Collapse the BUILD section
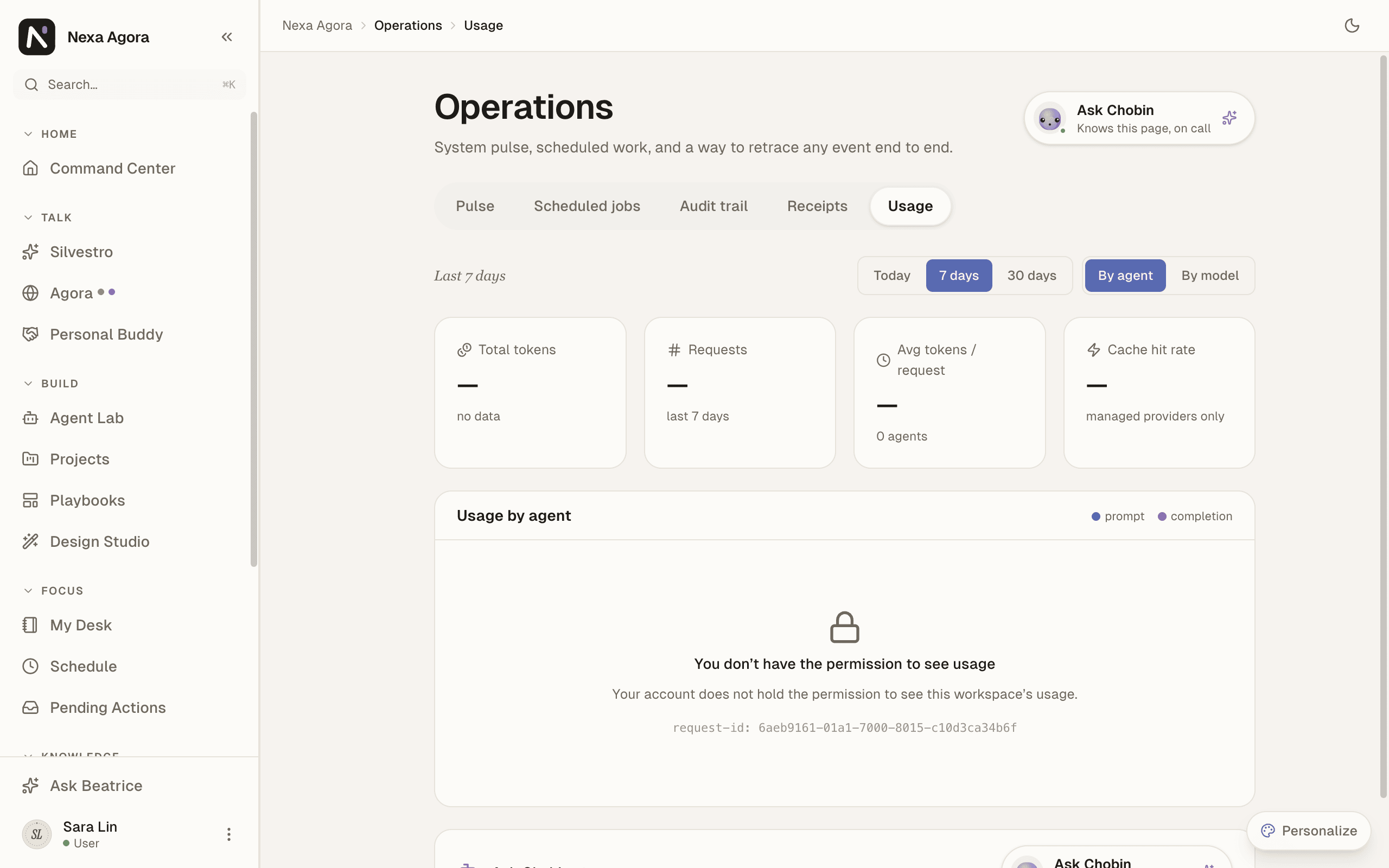1389x868 pixels. click(x=28, y=384)
